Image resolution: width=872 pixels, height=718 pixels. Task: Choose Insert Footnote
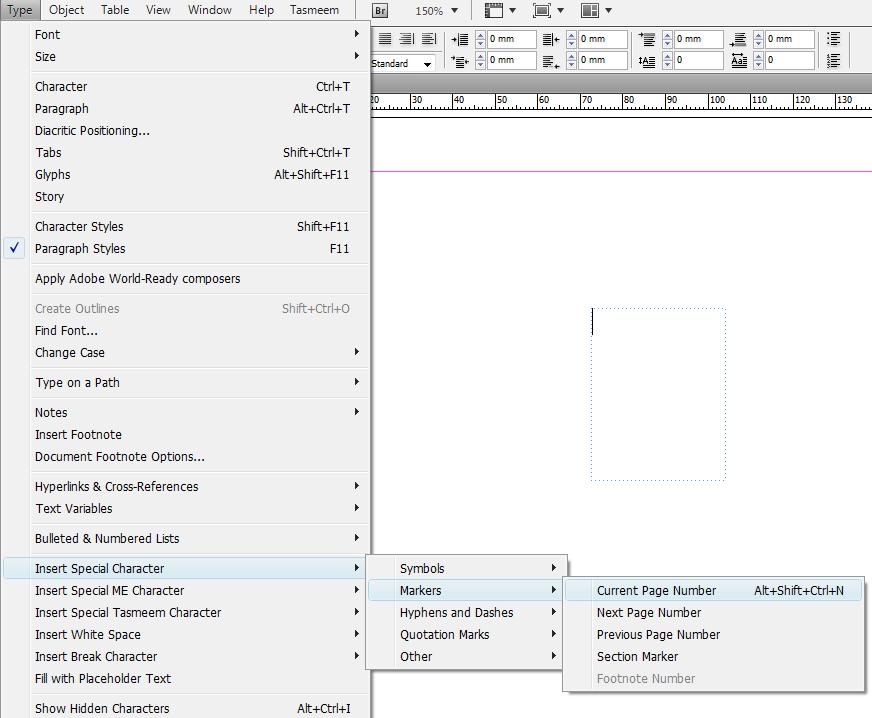click(x=186, y=434)
